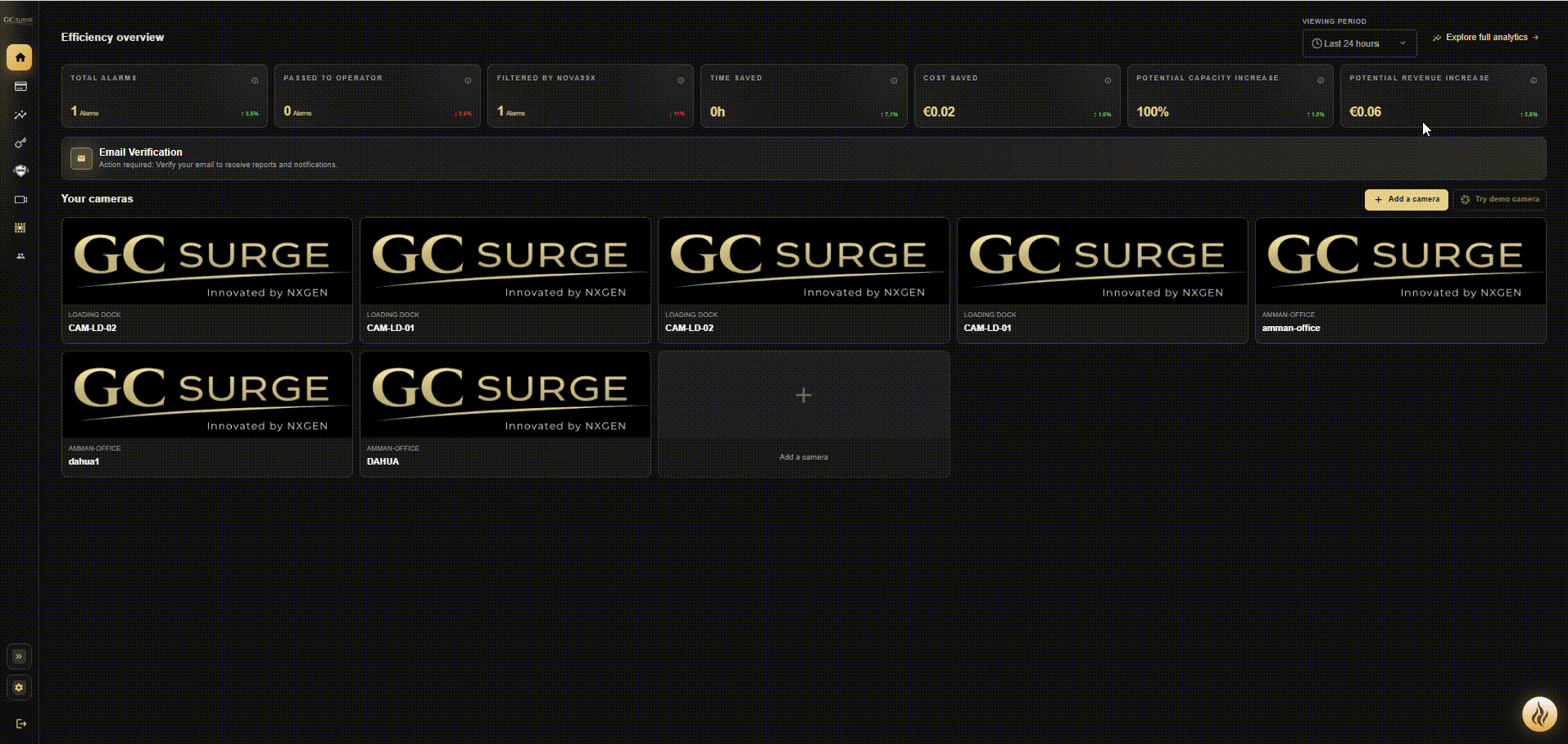The width and height of the screenshot is (1568, 744).
Task: Click the Time Saved card title
Action: click(736, 78)
